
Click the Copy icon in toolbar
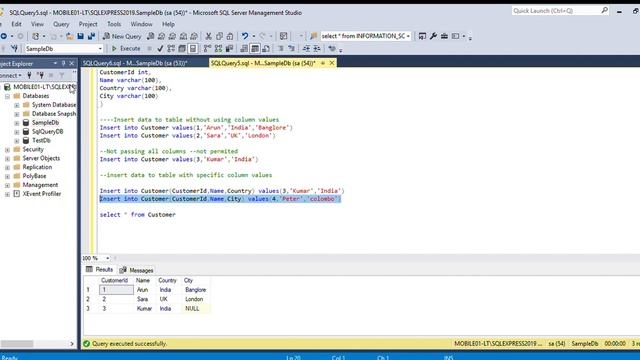pos(219,36)
